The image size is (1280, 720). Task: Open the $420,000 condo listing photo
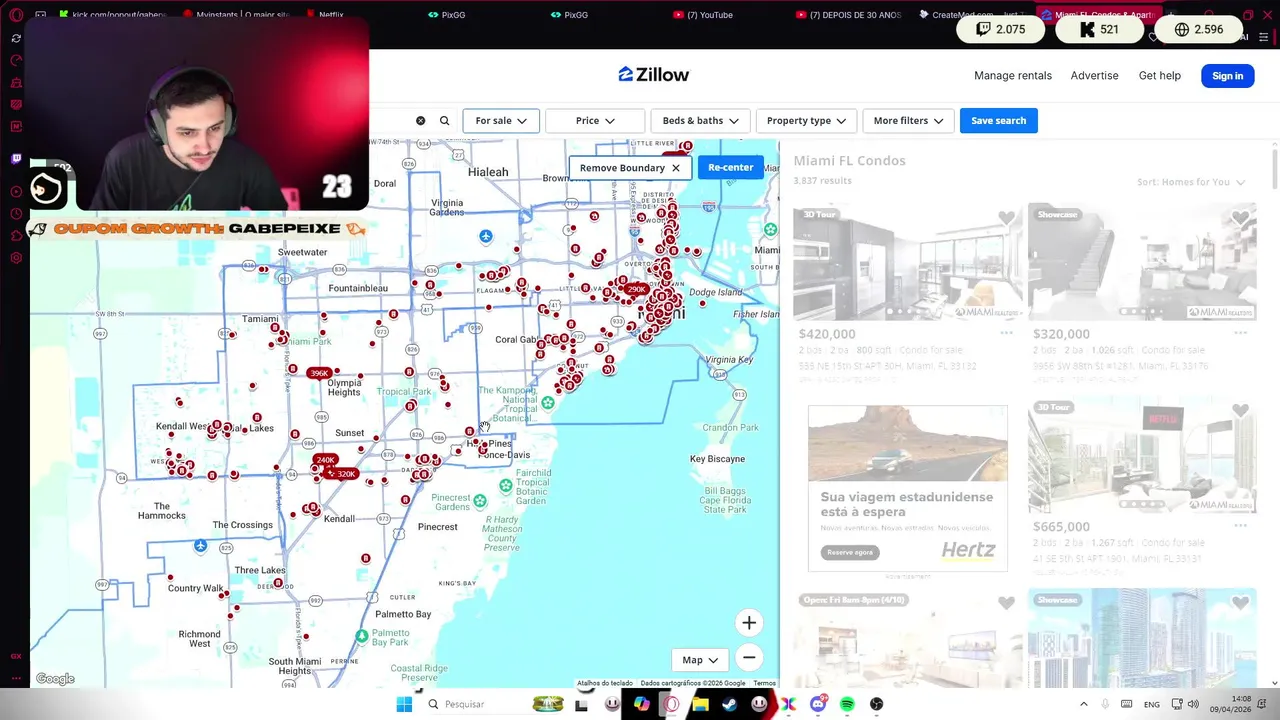click(x=907, y=262)
